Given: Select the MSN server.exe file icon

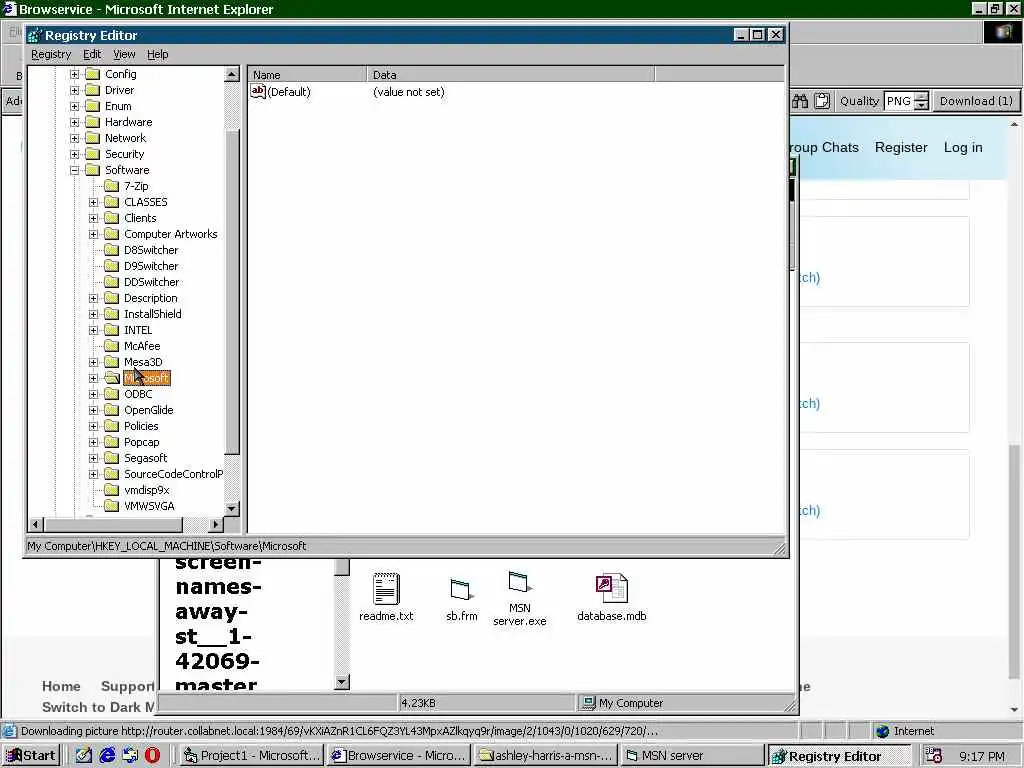Looking at the screenshot, I should point(519,581).
